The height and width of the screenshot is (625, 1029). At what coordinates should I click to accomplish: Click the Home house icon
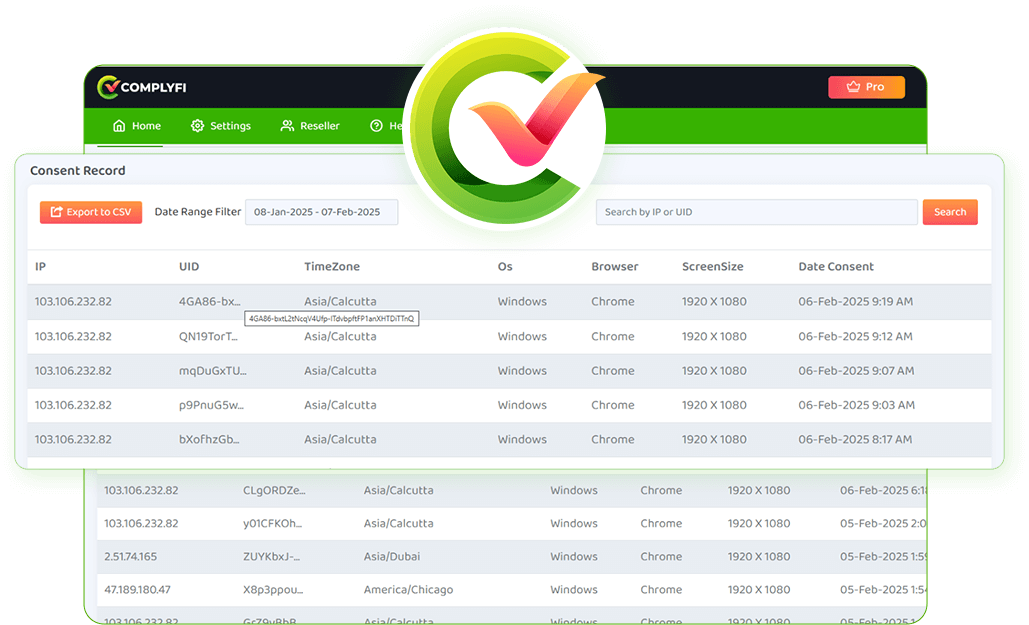point(119,126)
